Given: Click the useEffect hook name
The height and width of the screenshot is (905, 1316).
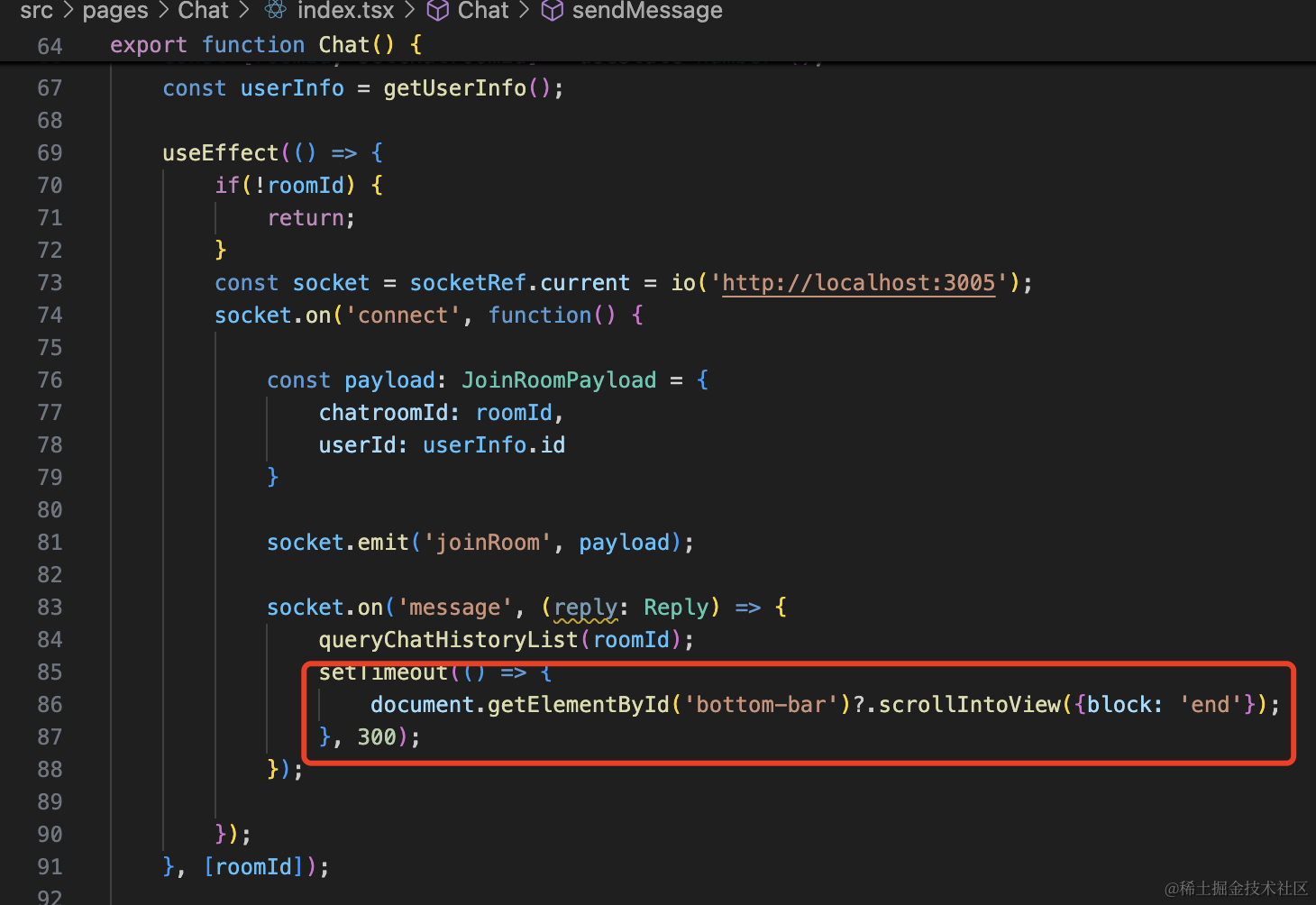Looking at the screenshot, I should [x=220, y=153].
